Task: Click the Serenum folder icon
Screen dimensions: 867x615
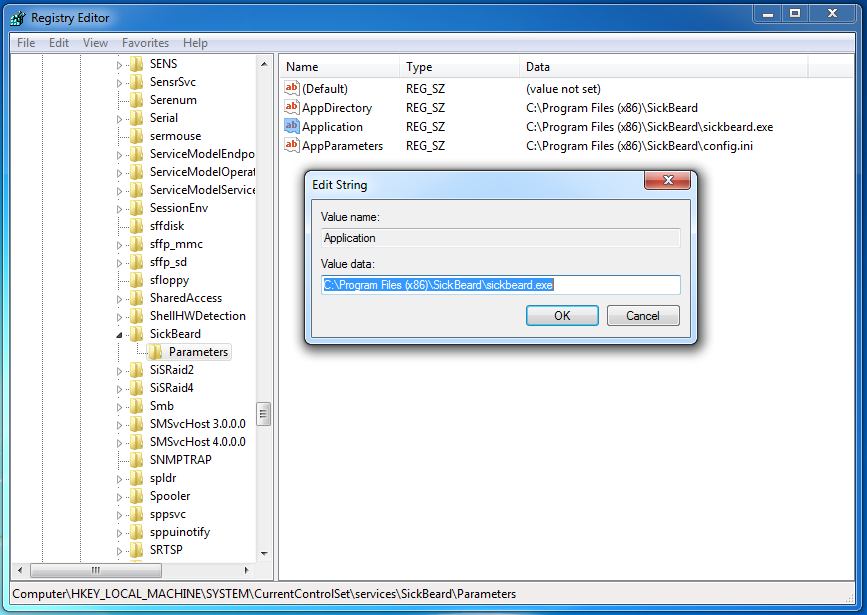Action: (x=137, y=100)
